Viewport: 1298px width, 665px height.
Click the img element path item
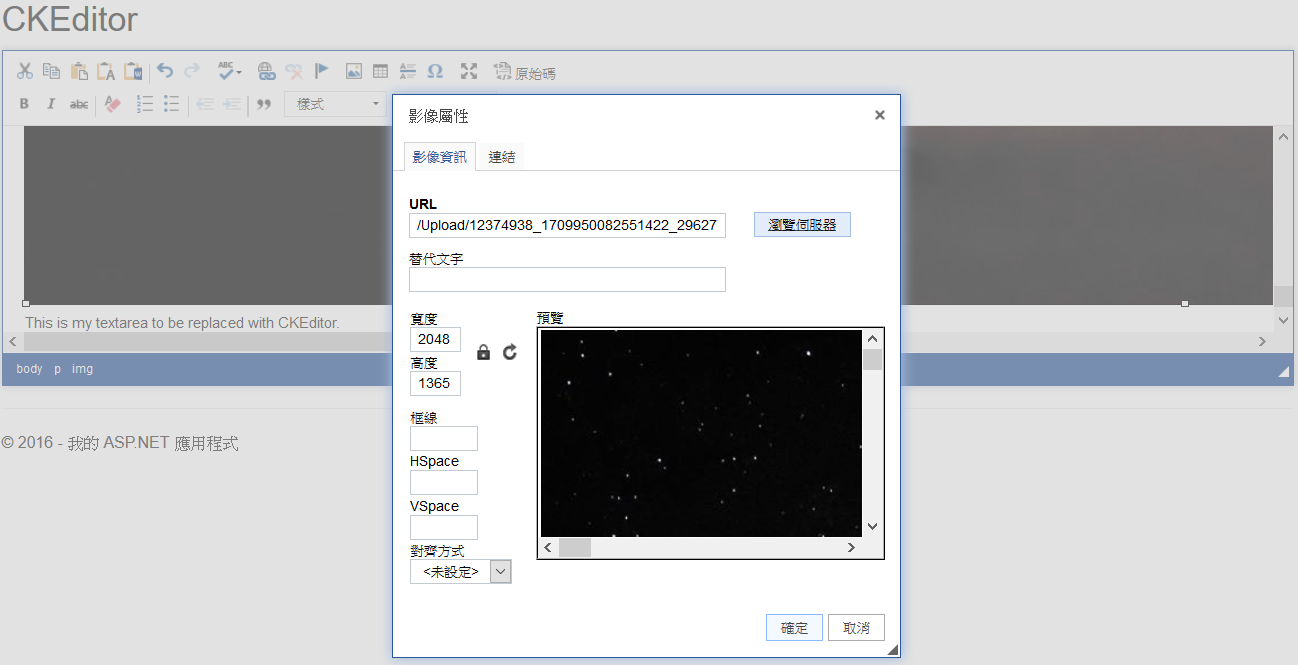coord(83,369)
